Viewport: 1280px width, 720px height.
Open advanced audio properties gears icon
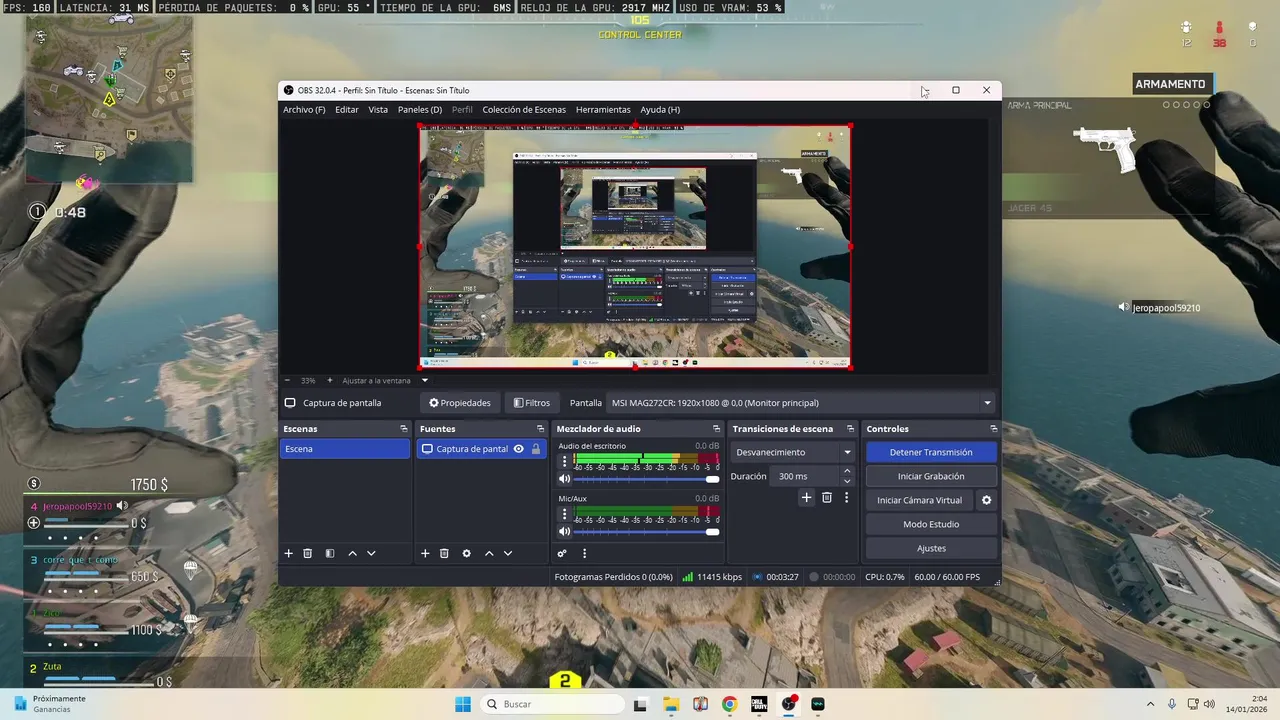562,553
